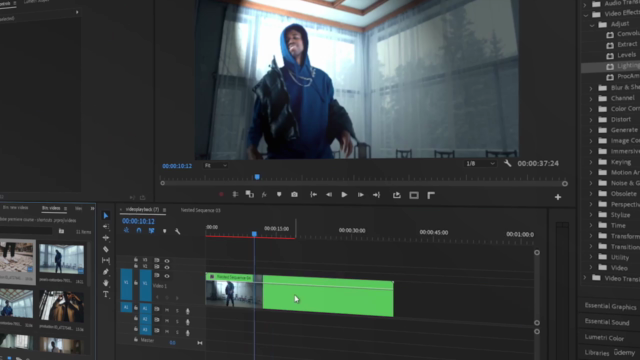640x360 pixels.
Task: Add a marker from the timeline header
Action: [x=164, y=231]
